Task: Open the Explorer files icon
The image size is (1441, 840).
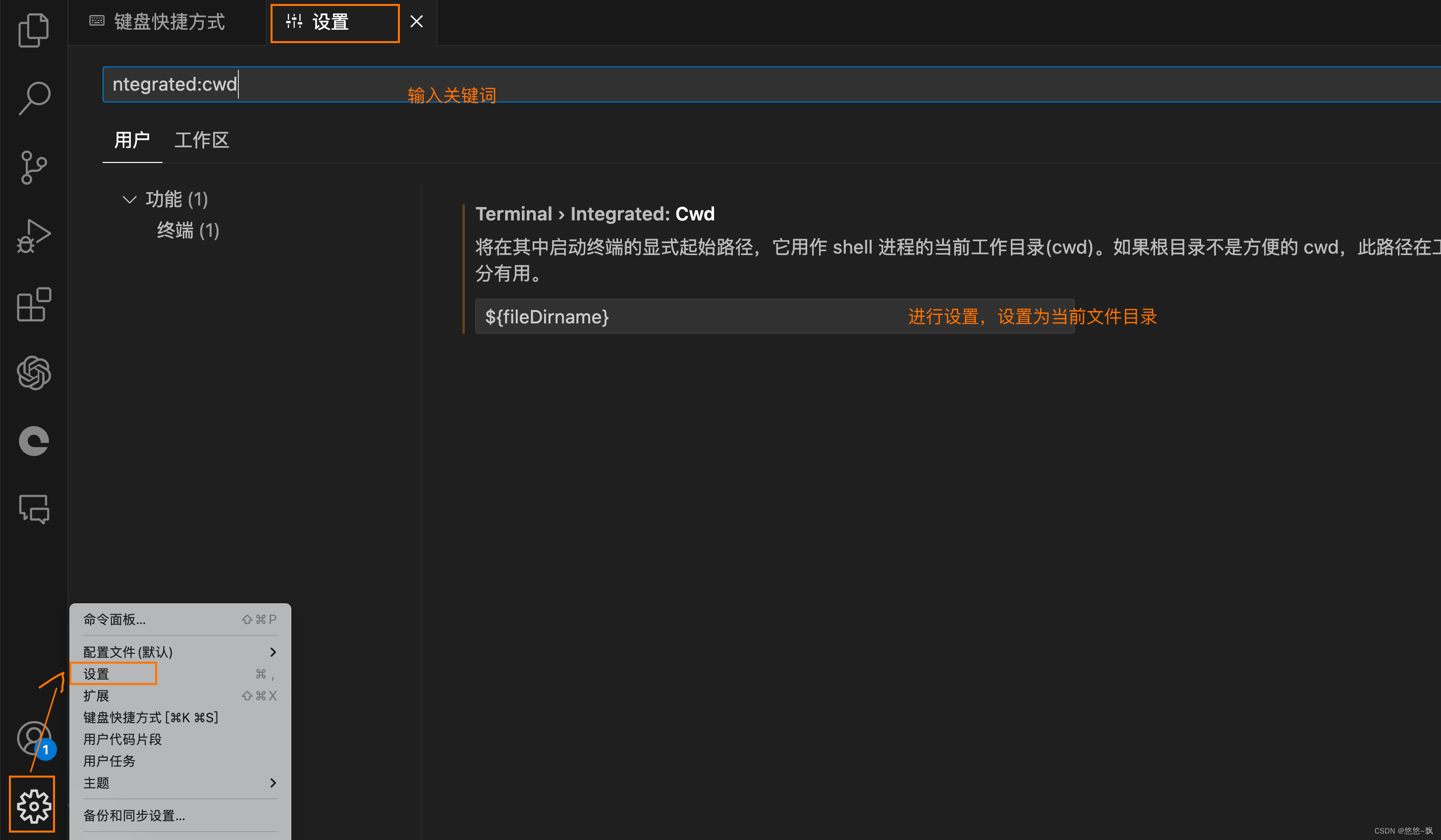Action: [x=33, y=30]
